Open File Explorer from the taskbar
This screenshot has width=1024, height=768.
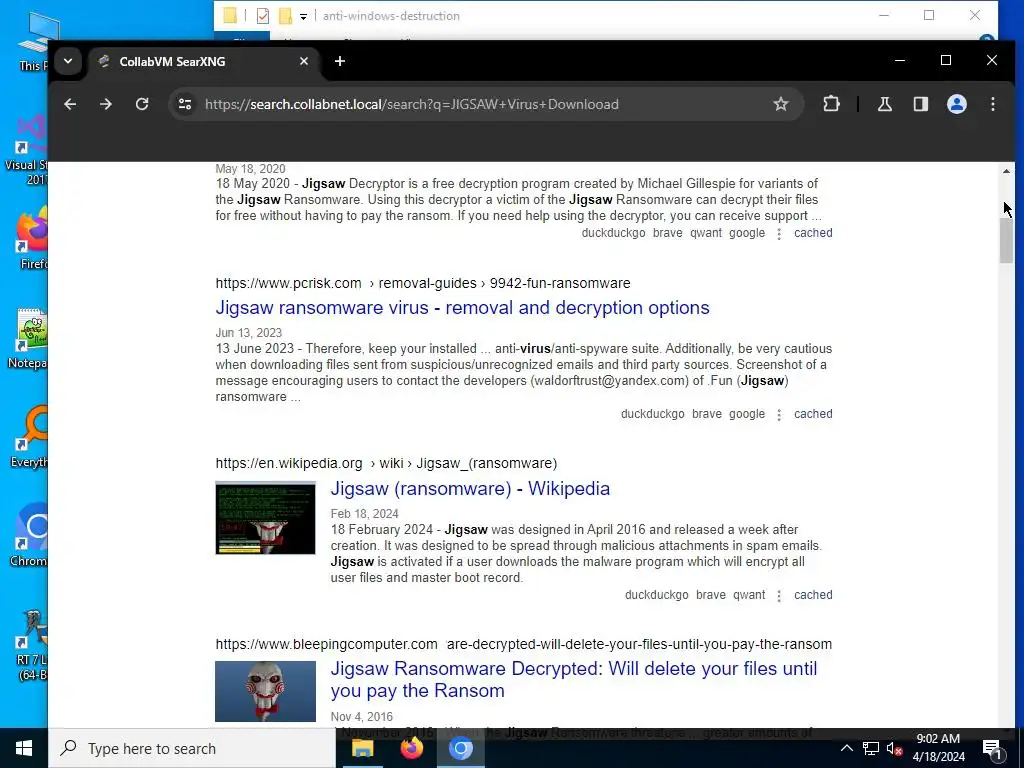(362, 748)
